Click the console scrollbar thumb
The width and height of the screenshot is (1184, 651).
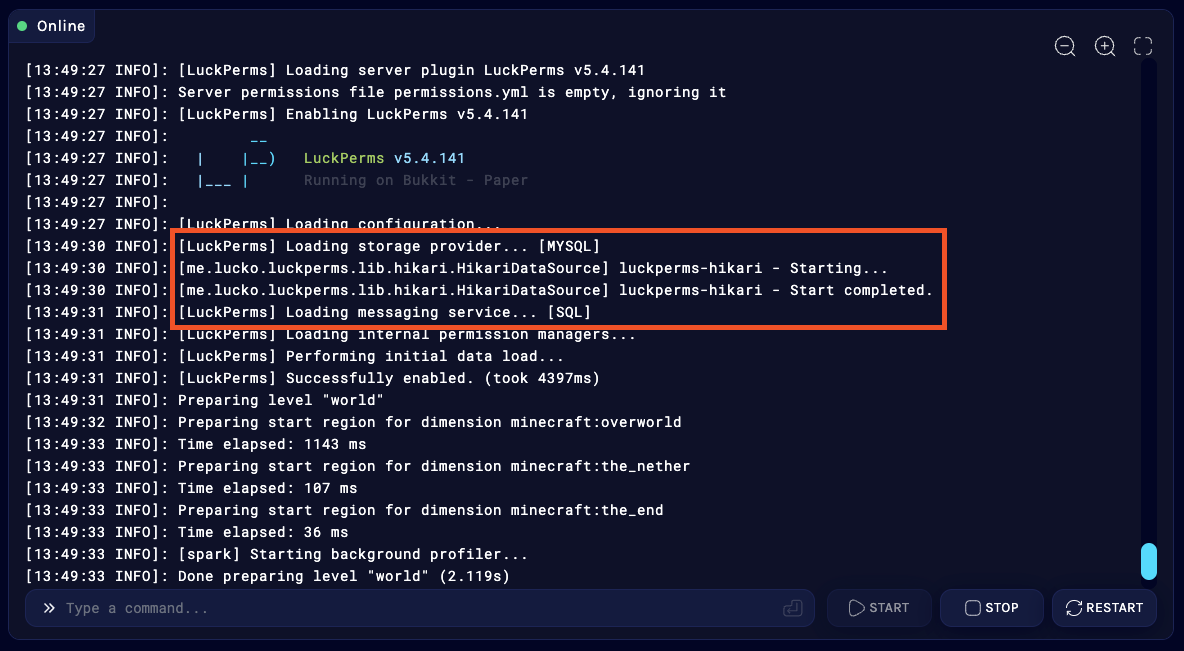pos(1149,561)
